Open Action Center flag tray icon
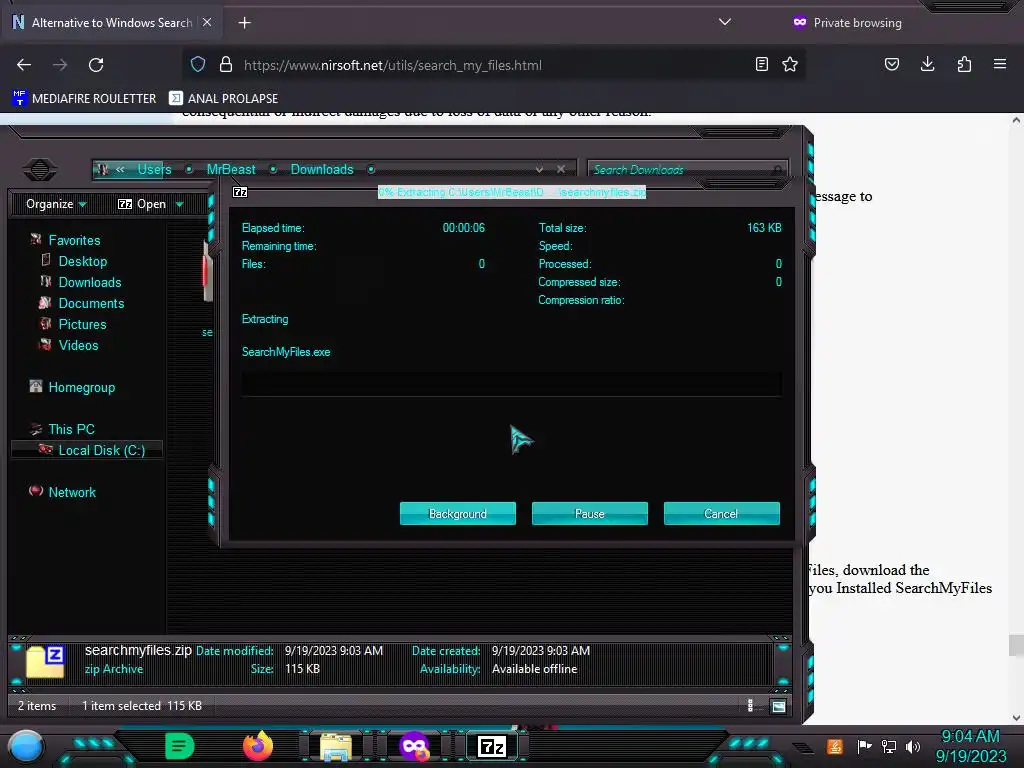The width and height of the screenshot is (1024, 768). [x=864, y=746]
